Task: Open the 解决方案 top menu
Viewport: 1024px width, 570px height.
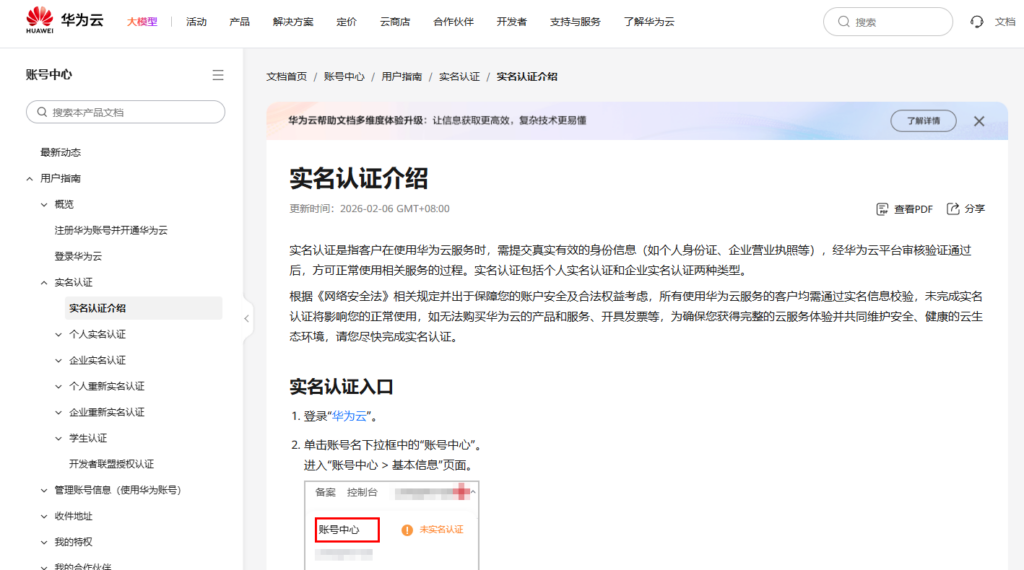Action: point(293,22)
